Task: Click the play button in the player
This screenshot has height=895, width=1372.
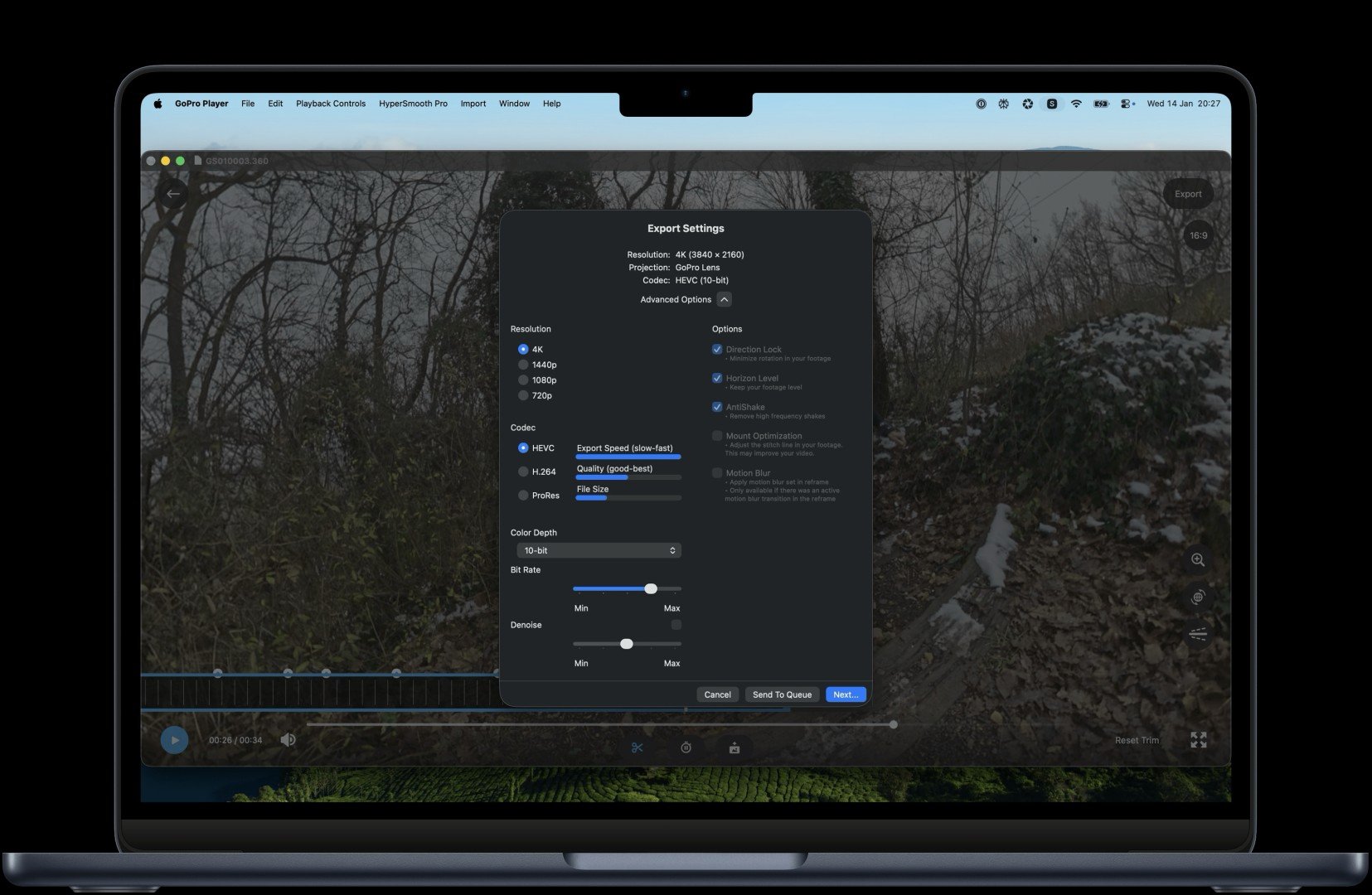Action: tap(174, 740)
